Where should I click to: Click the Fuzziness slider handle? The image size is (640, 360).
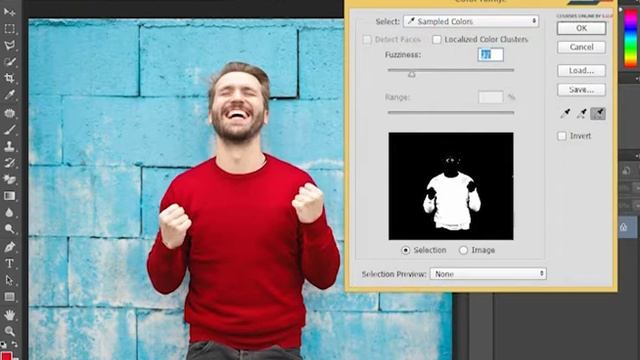point(412,74)
